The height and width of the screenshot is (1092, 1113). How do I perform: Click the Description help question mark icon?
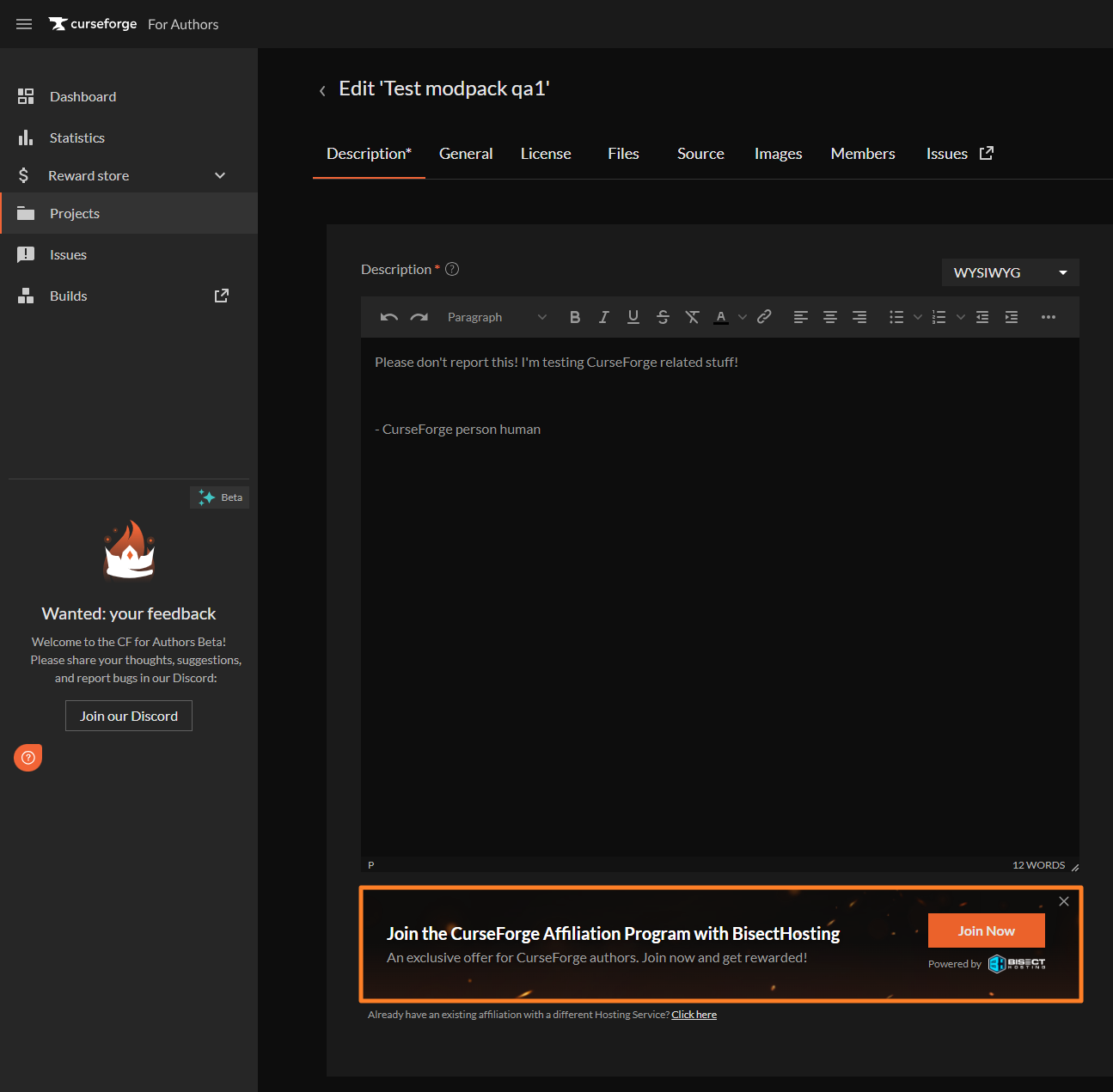(452, 269)
